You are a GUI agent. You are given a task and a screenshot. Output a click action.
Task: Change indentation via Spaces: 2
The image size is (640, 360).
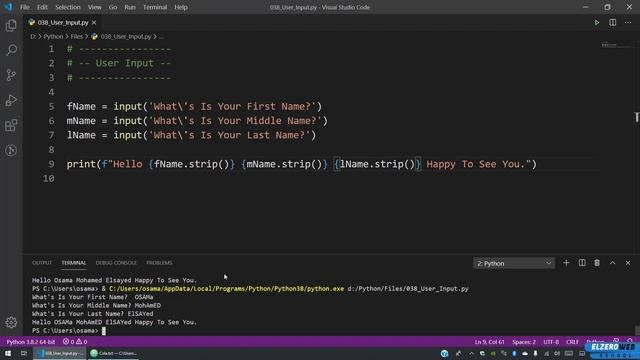tap(524, 342)
